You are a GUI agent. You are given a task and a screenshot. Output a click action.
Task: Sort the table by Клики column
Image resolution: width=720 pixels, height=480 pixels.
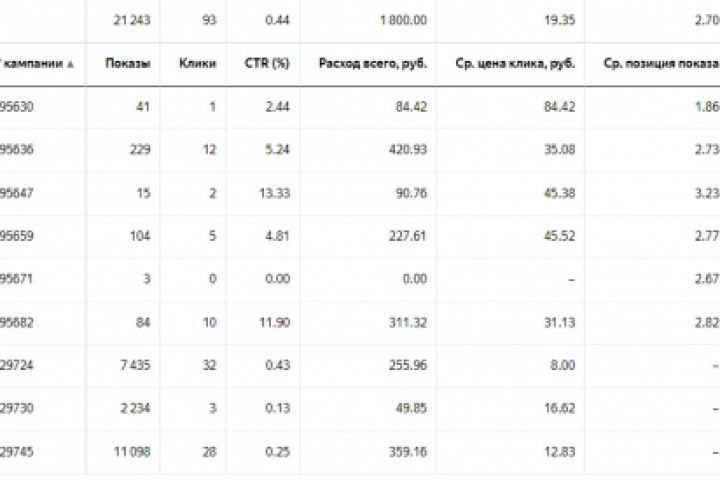tap(199, 64)
